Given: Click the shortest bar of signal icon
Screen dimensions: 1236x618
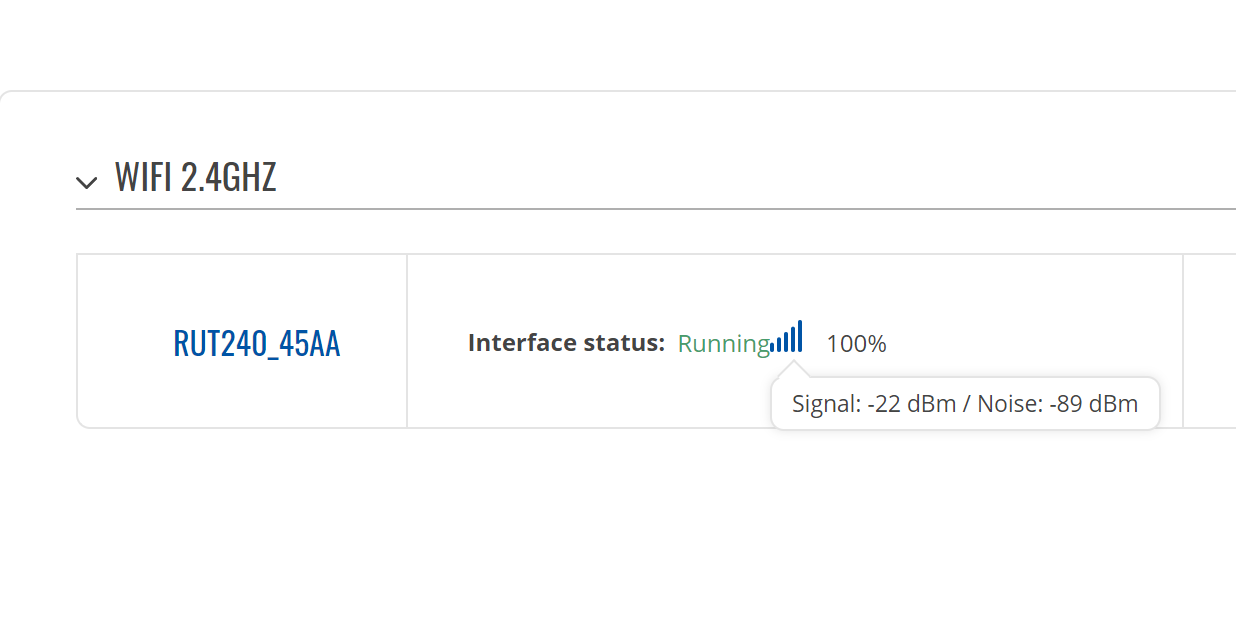Looking at the screenshot, I should [x=773, y=348].
